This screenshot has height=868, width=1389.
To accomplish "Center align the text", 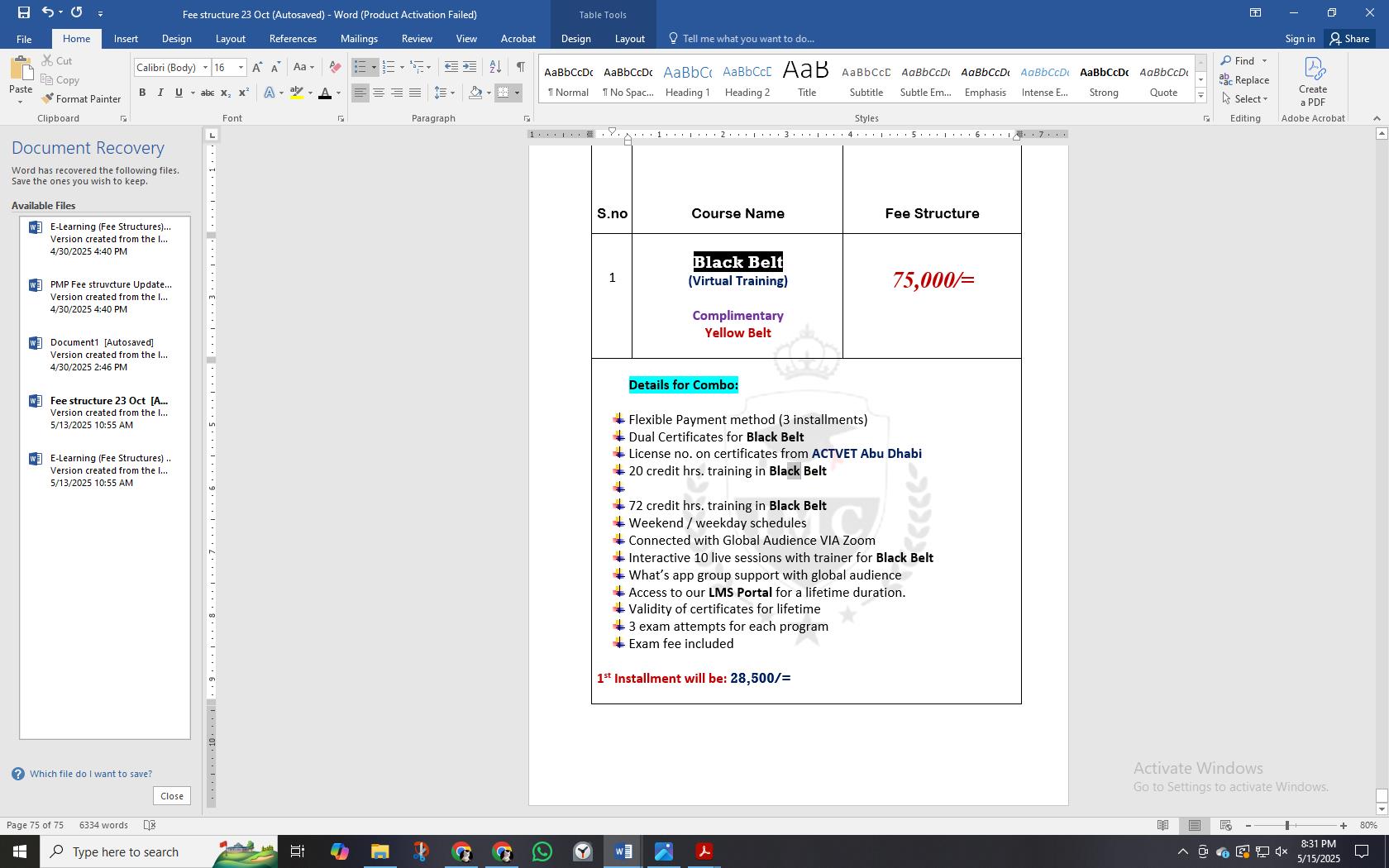I will (379, 93).
